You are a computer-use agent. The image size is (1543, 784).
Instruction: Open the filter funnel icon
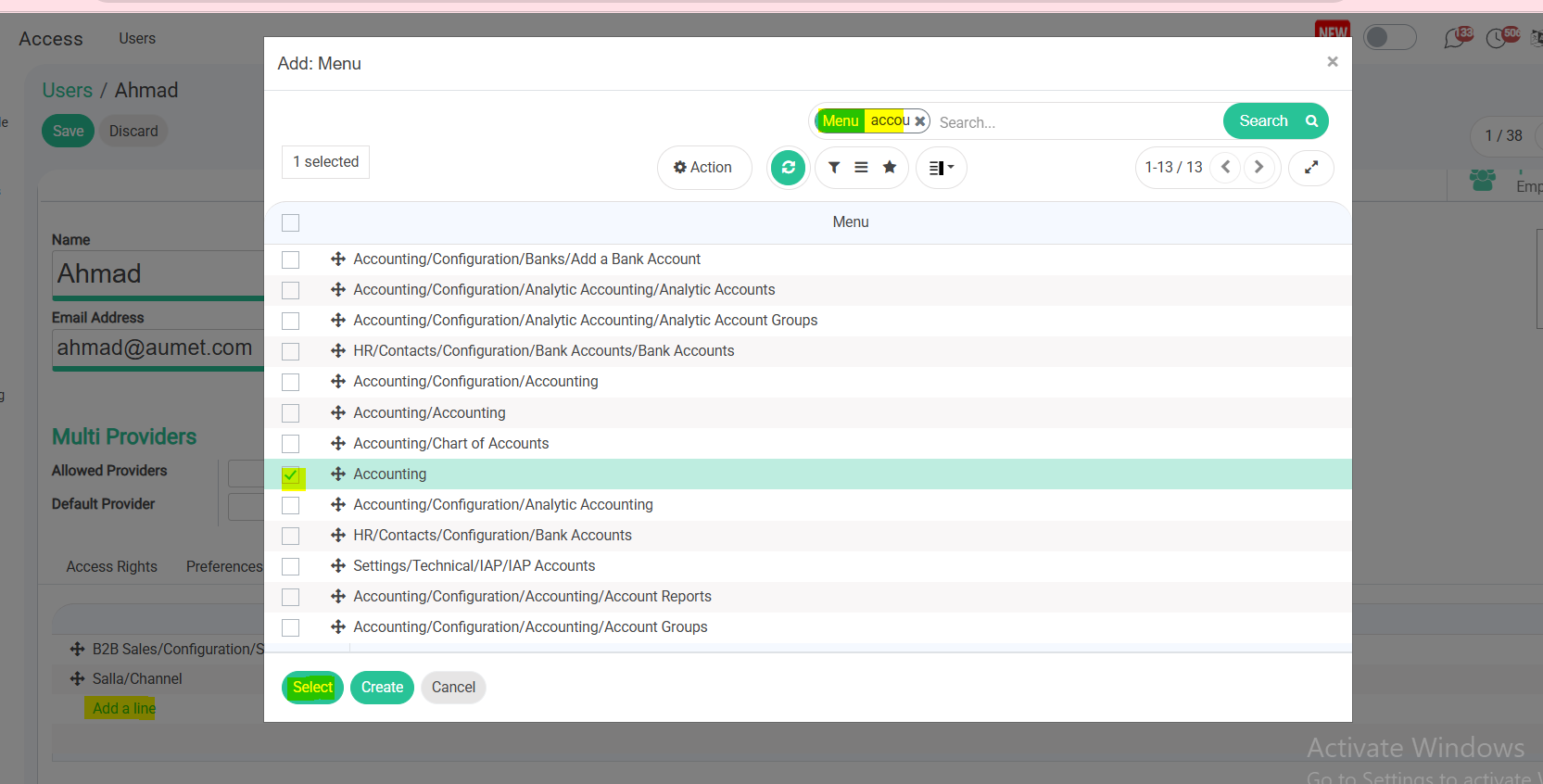click(834, 168)
